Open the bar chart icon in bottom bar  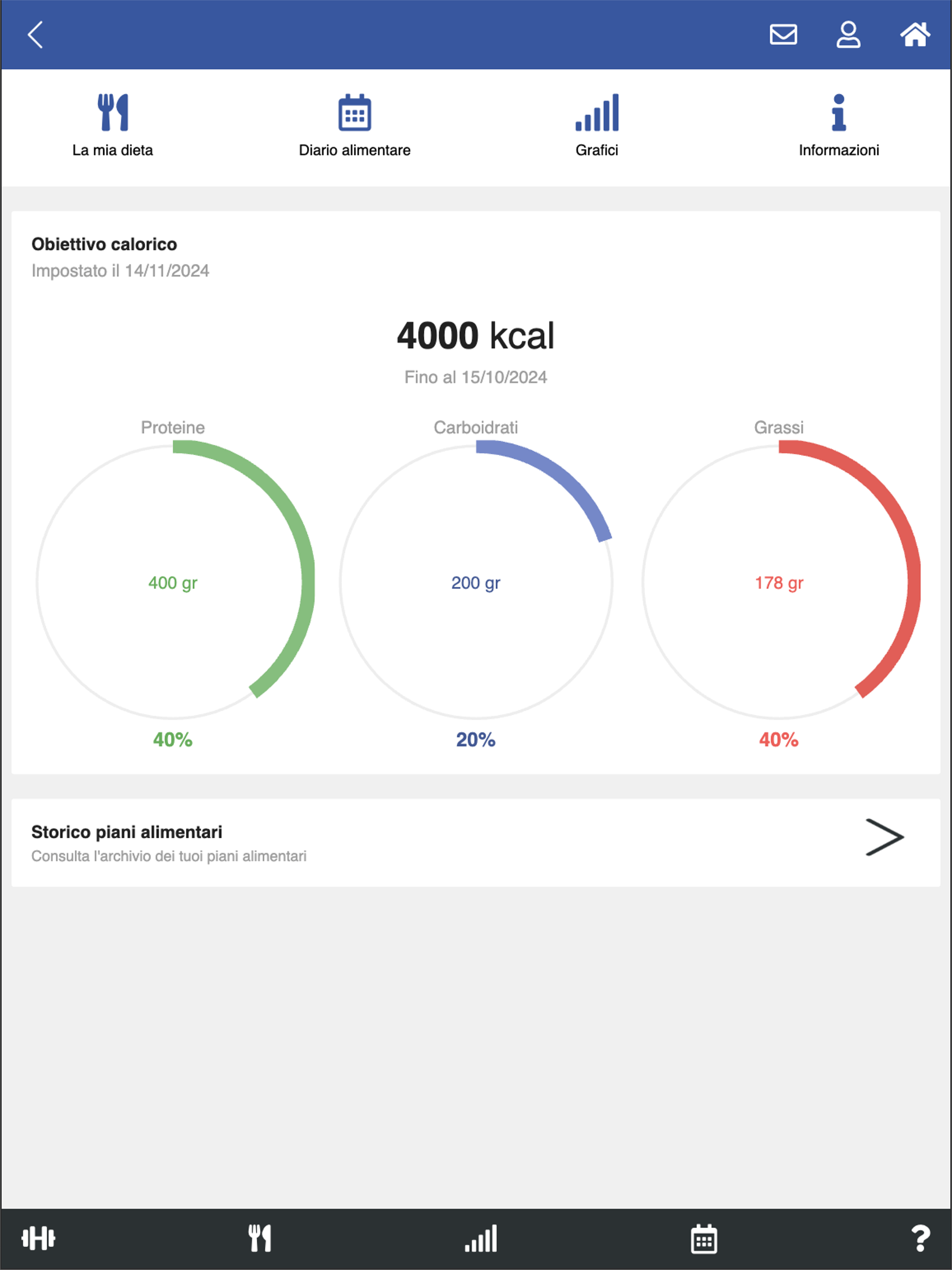pyautogui.click(x=481, y=1238)
